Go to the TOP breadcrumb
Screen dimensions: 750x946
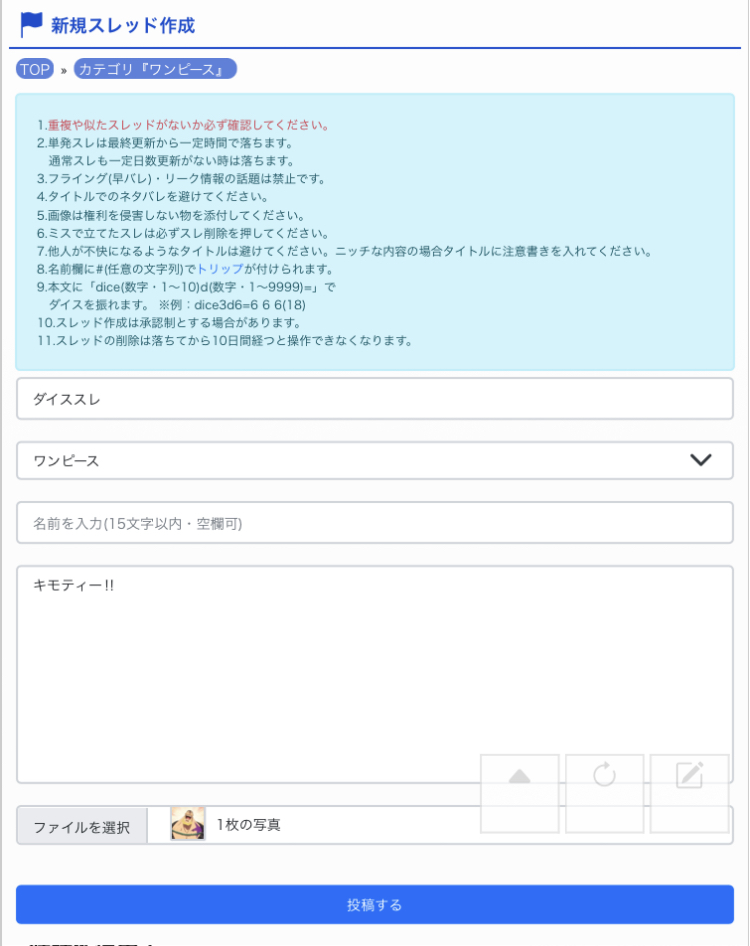35,69
